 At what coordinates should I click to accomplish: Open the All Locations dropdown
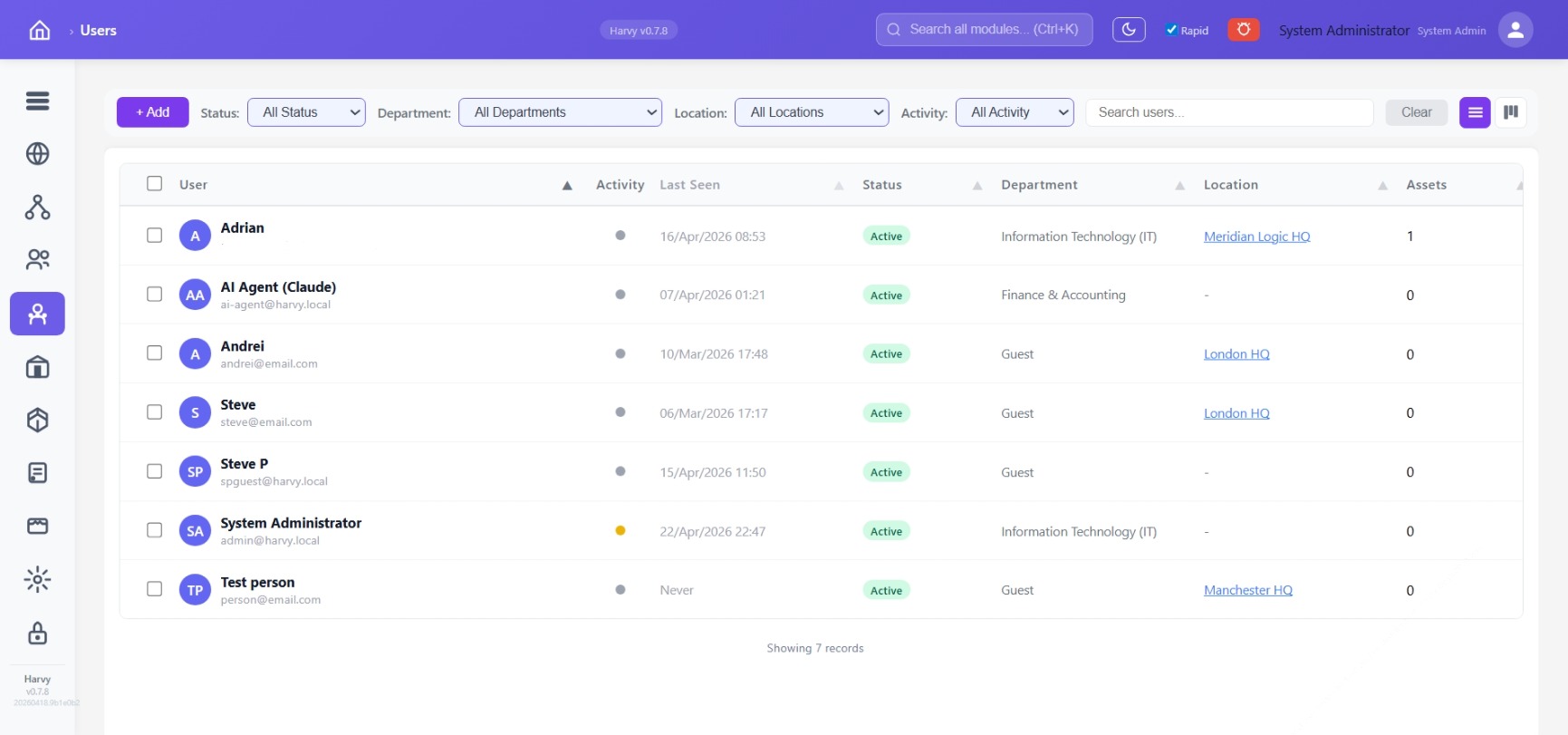[x=812, y=112]
